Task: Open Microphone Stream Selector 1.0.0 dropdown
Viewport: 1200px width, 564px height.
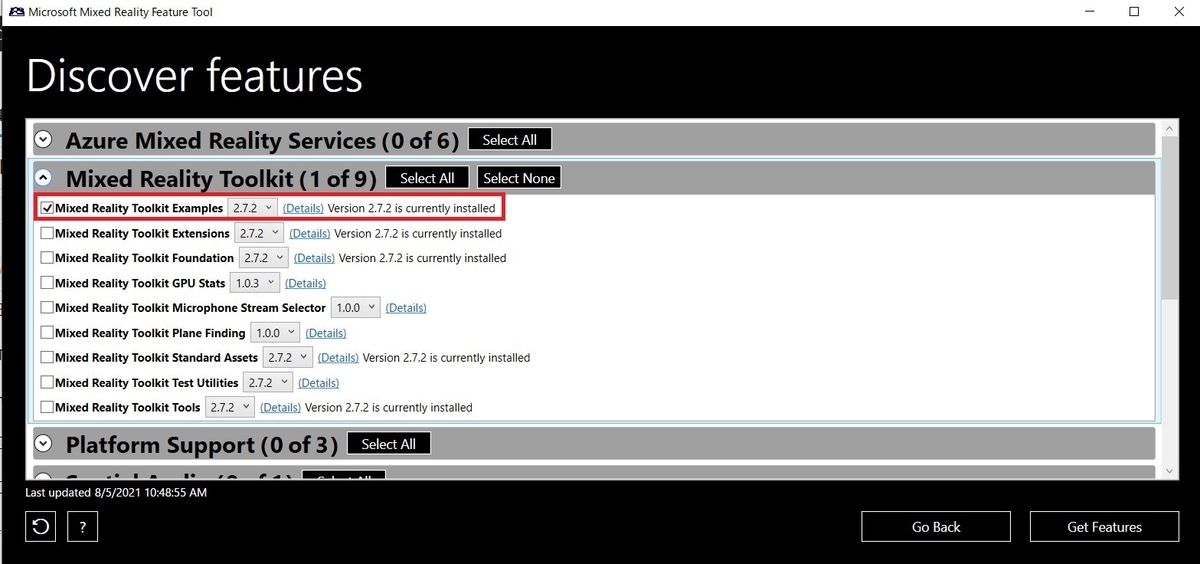Action: tap(355, 308)
